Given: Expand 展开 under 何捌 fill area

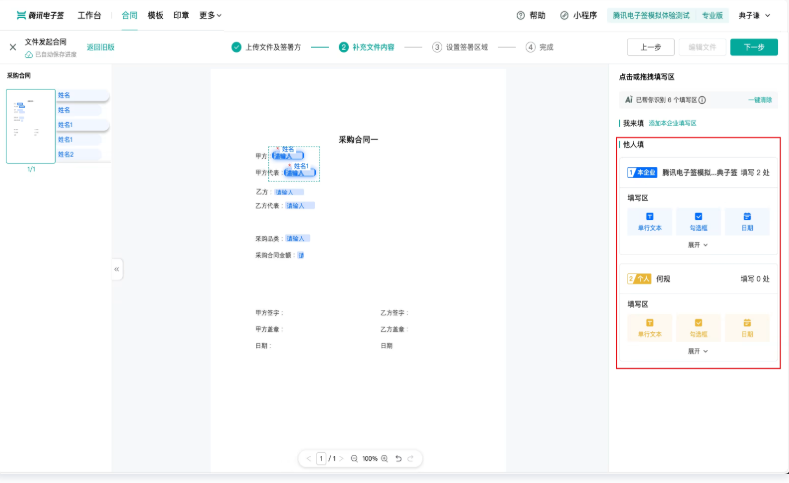Looking at the screenshot, I should (698, 351).
